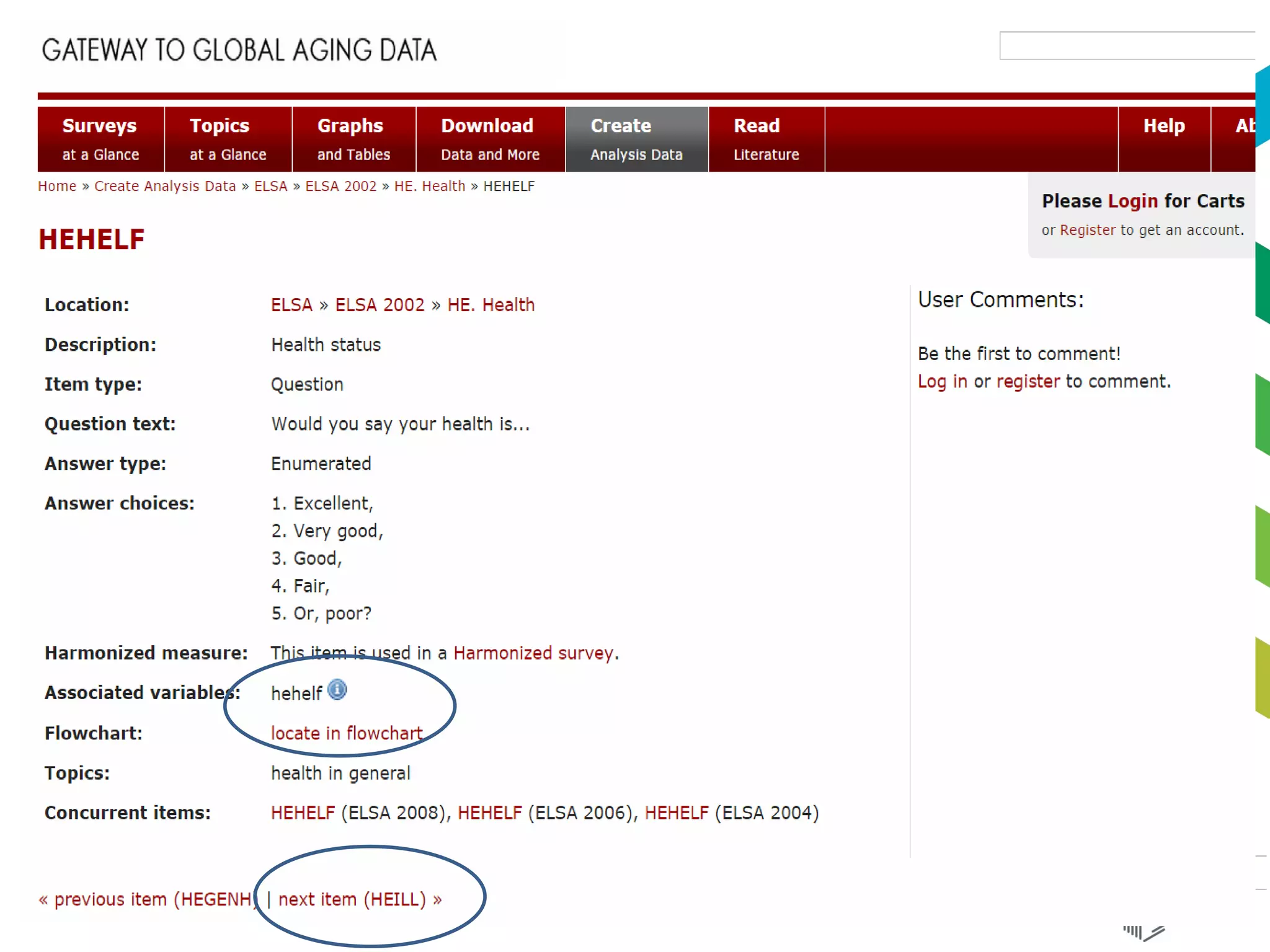Open Download Data and More menu
This screenshot has width=1270, height=952.
tap(490, 139)
